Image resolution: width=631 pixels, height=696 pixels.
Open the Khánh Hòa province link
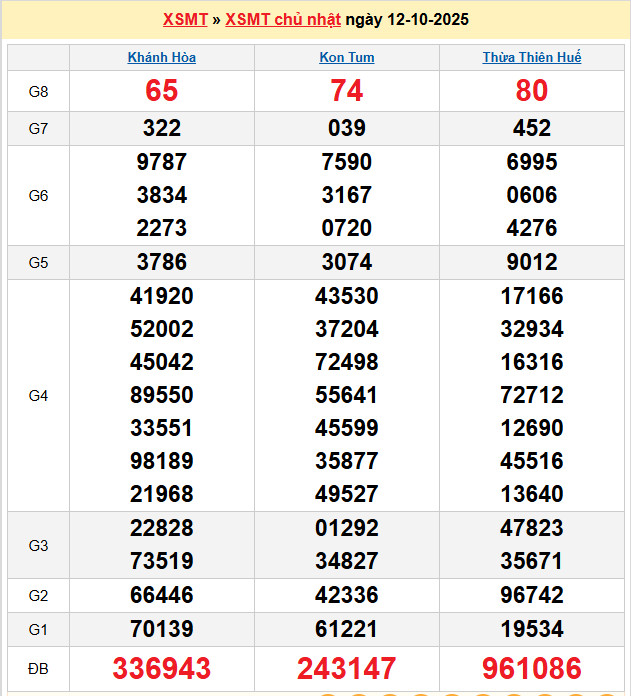point(162,57)
